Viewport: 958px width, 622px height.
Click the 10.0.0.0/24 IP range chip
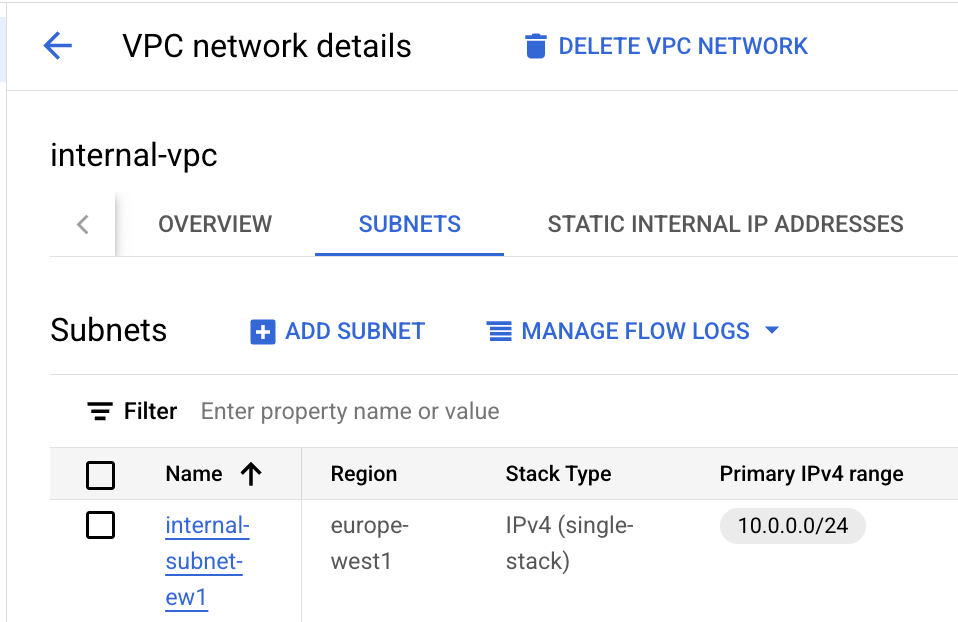[x=792, y=526]
